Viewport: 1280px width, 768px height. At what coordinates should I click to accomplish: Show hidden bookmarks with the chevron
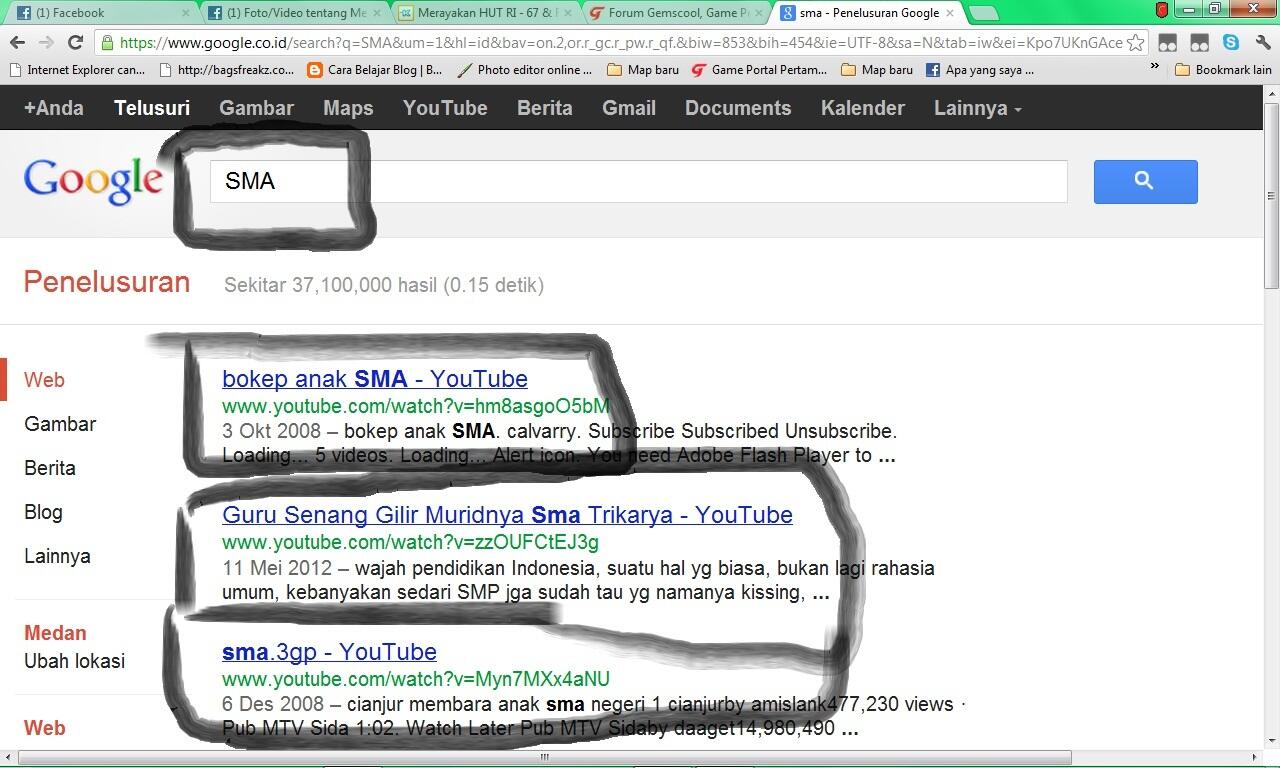click(1155, 67)
